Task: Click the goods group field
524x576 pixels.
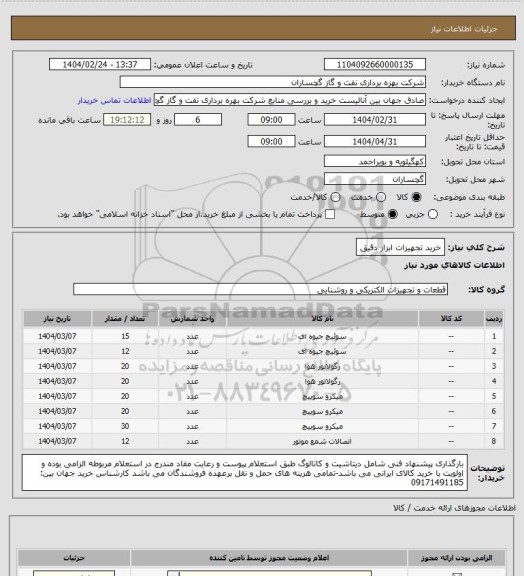Action: 261,289
